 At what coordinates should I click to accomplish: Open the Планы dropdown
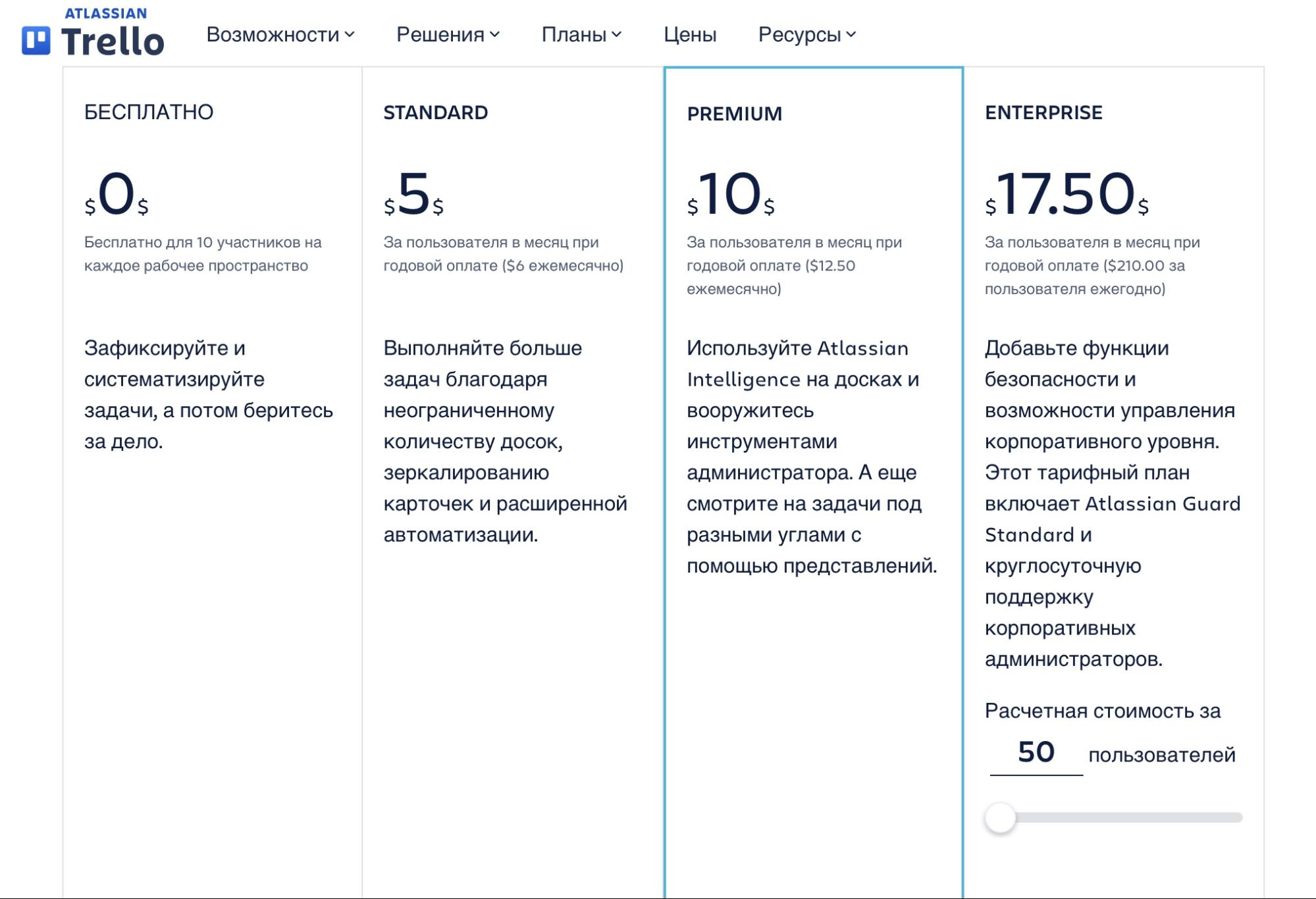581,34
